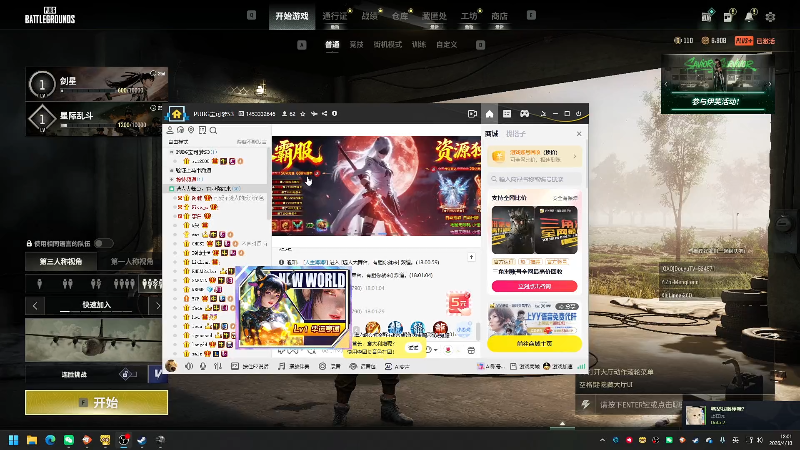The height and width of the screenshot is (450, 800).
Task: Open the music note accompaniment item in the YY bar
Action: [x=293, y=366]
